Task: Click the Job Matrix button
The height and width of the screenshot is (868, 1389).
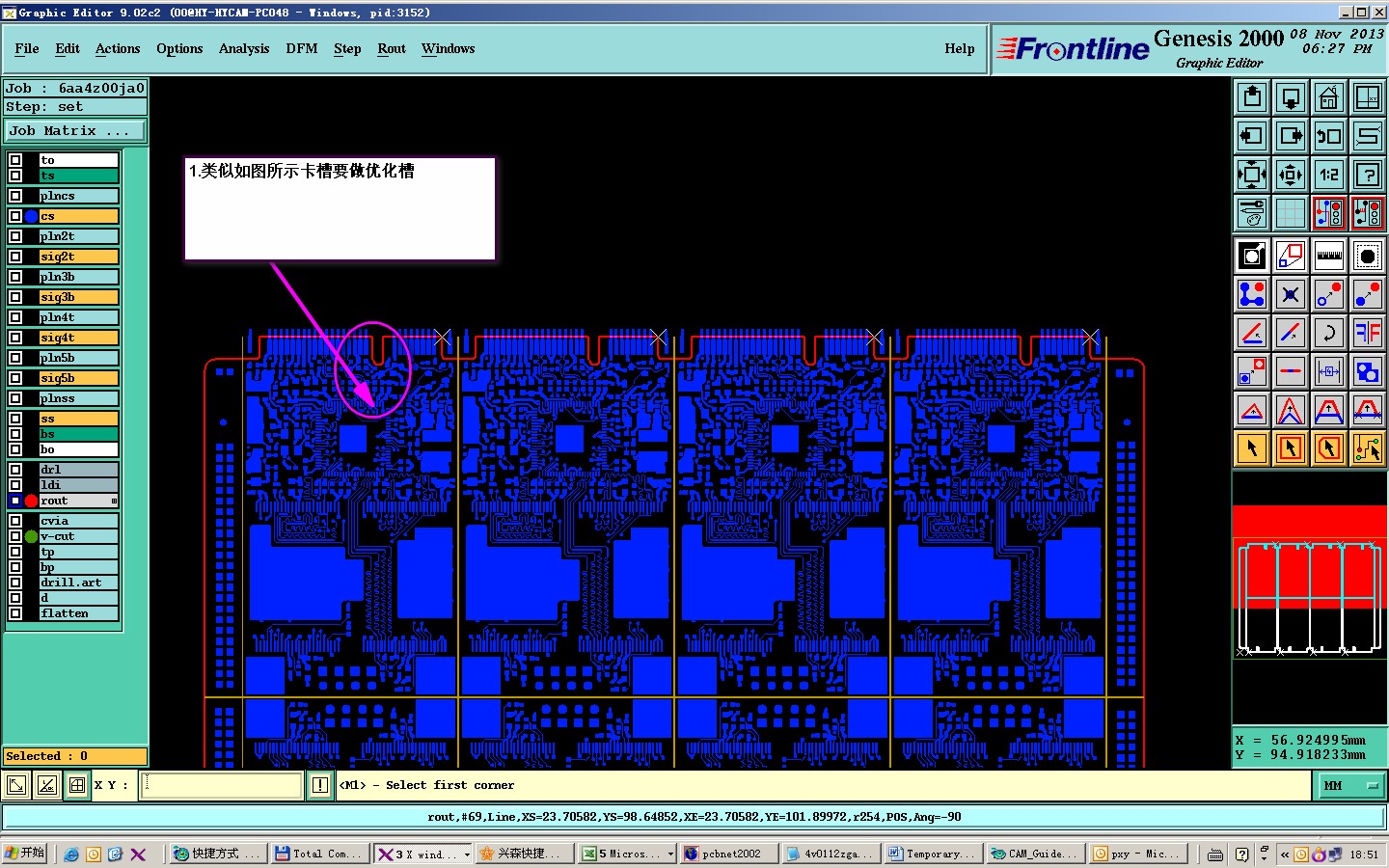Action: tap(75, 131)
